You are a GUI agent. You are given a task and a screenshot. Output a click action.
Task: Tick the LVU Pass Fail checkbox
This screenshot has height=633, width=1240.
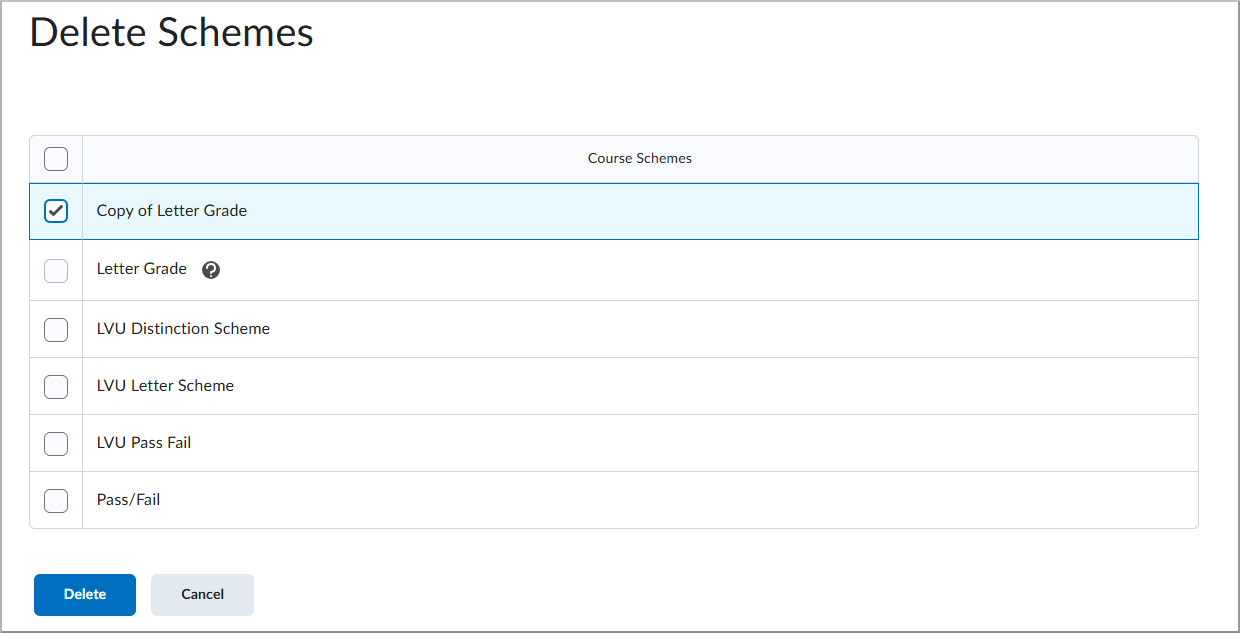(56, 443)
